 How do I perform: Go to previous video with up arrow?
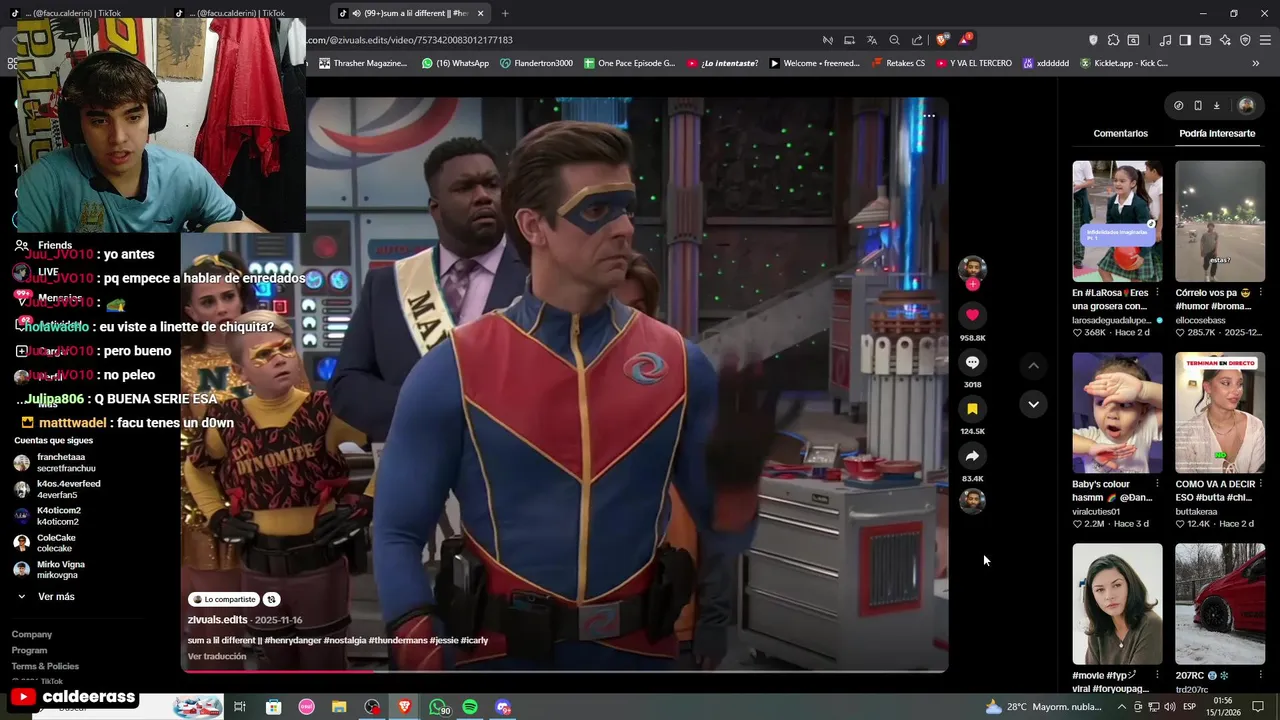pos(1033,366)
